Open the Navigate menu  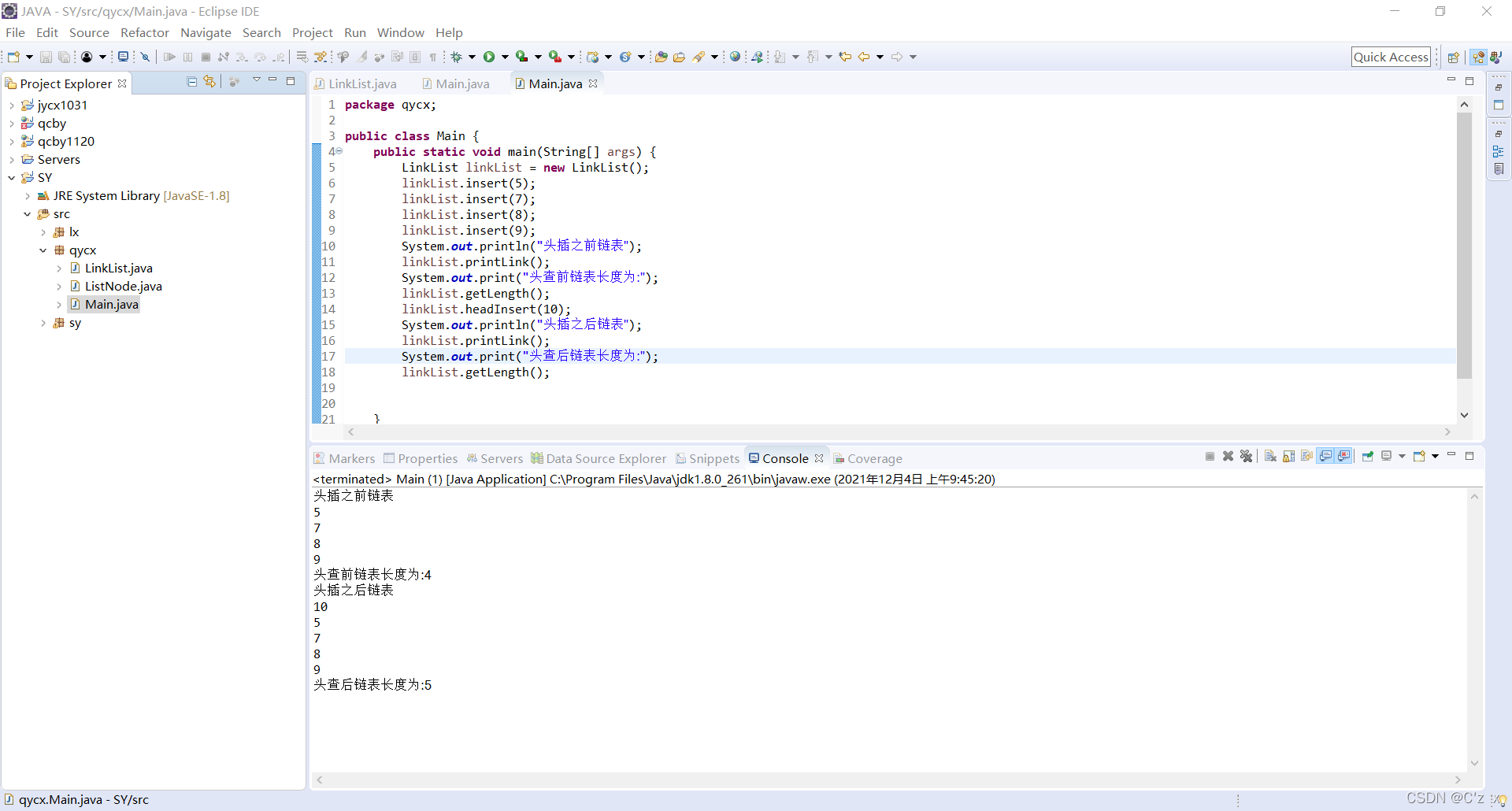point(206,33)
